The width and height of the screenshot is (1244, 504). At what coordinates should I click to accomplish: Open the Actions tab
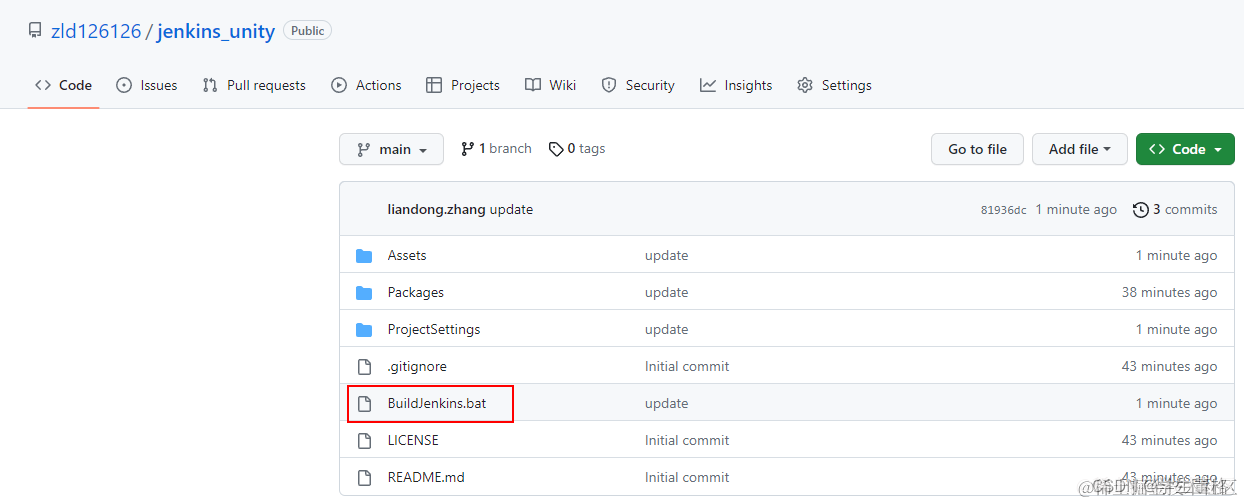(x=366, y=85)
